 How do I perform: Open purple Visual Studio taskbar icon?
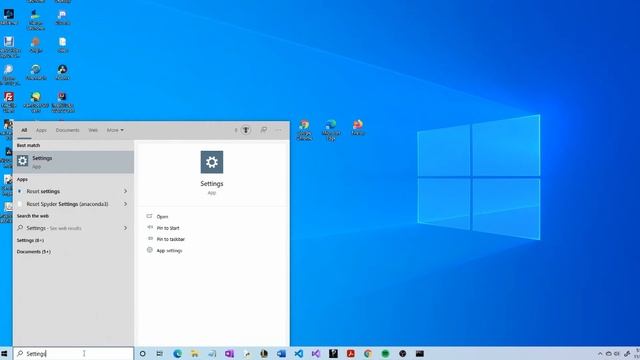click(x=316, y=353)
